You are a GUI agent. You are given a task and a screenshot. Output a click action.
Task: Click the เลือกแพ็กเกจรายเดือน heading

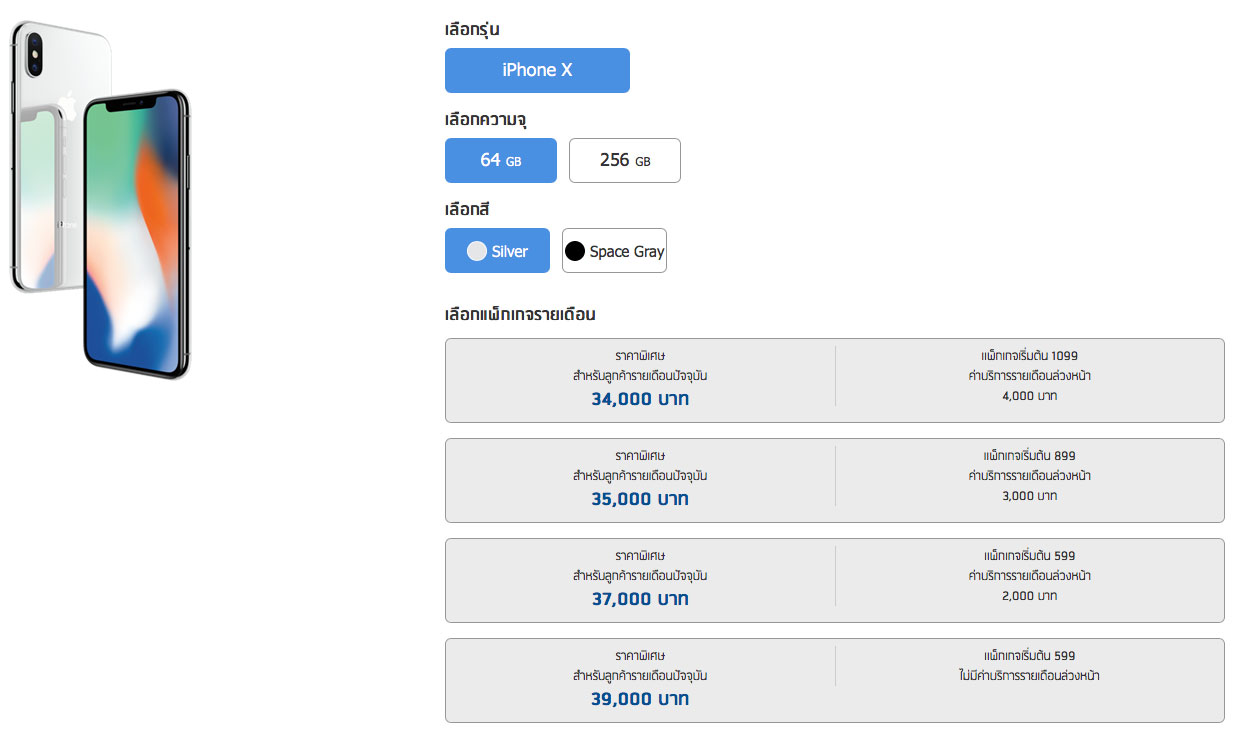click(520, 314)
